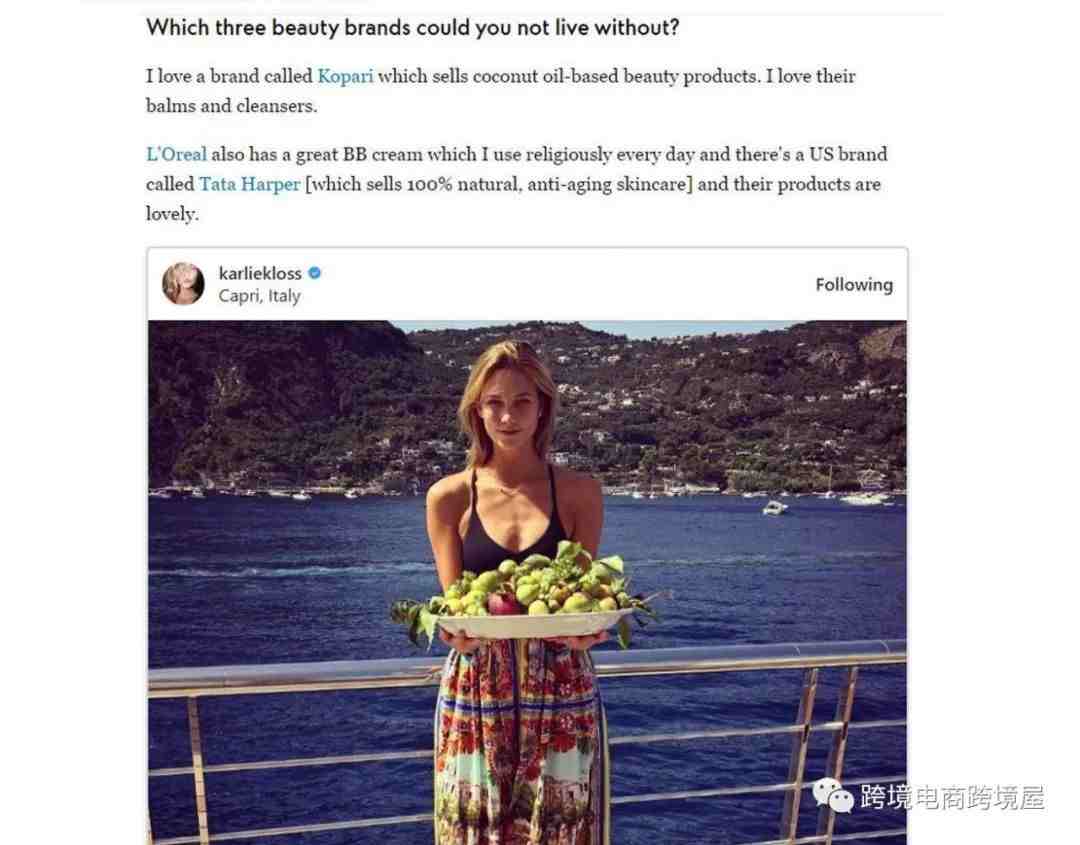Screen dimensions: 1080x845
Task: Click the white boat on the water
Action: 775,508
